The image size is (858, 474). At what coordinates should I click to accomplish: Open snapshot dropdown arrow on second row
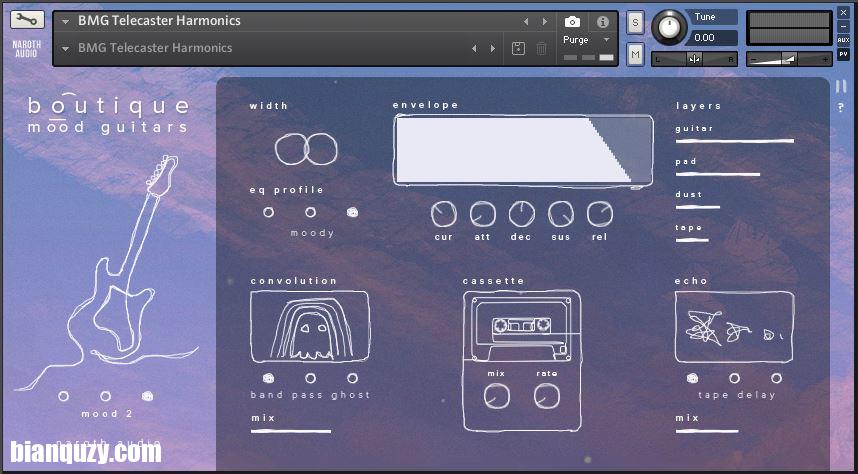coord(66,49)
